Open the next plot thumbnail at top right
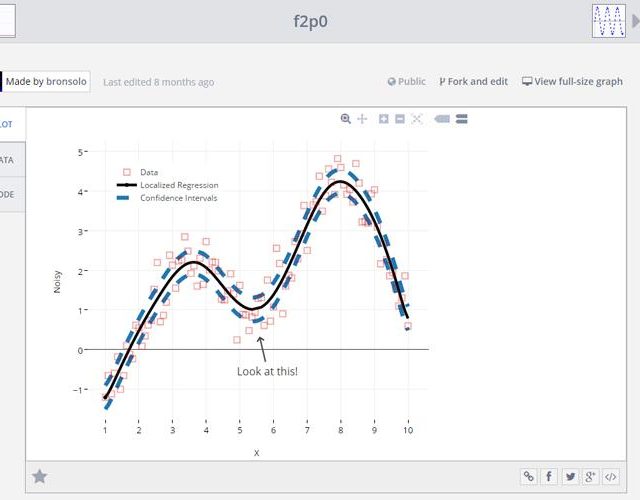The image size is (640, 500). click(609, 21)
